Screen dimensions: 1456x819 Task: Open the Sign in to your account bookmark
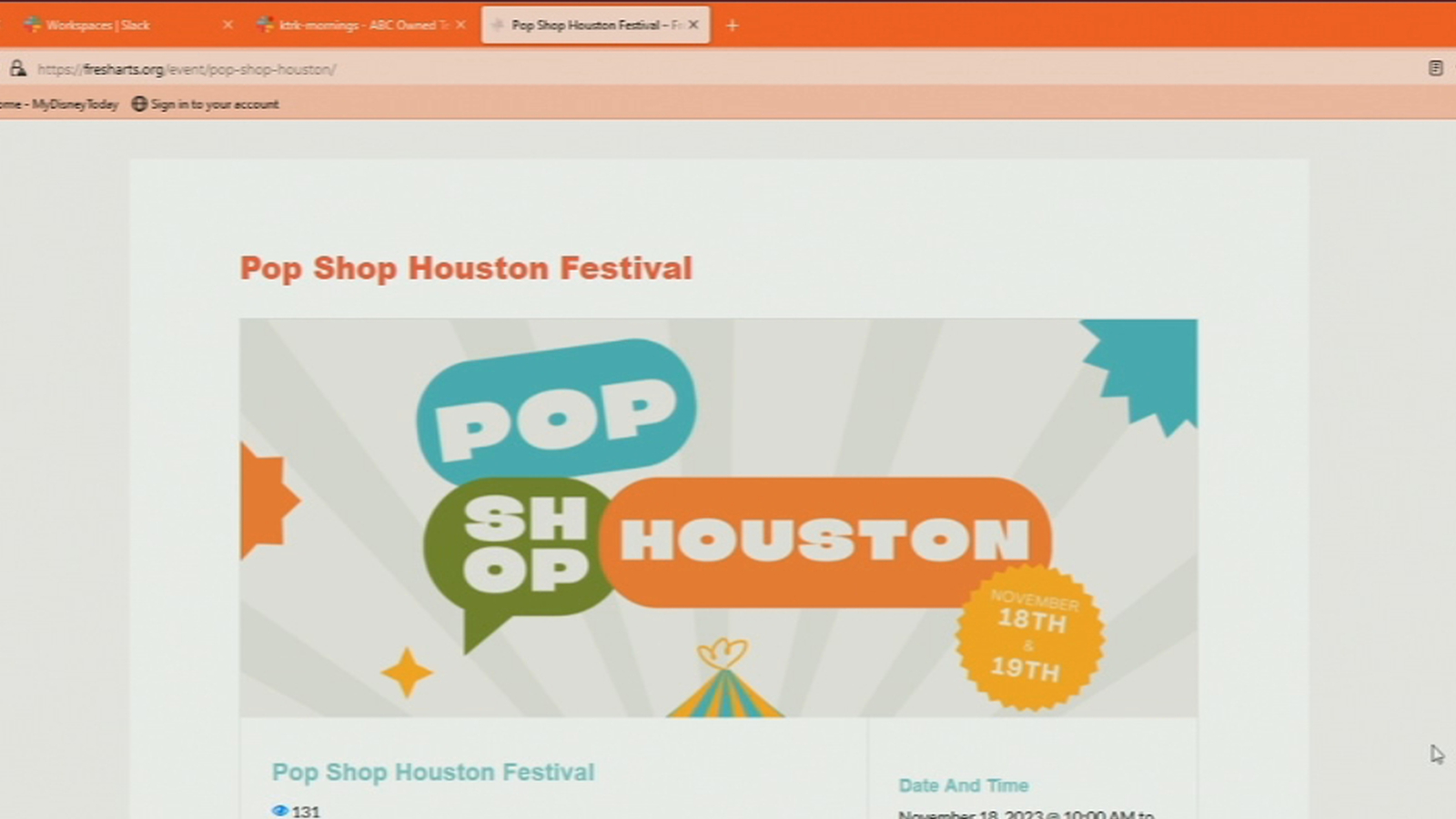[x=214, y=104]
